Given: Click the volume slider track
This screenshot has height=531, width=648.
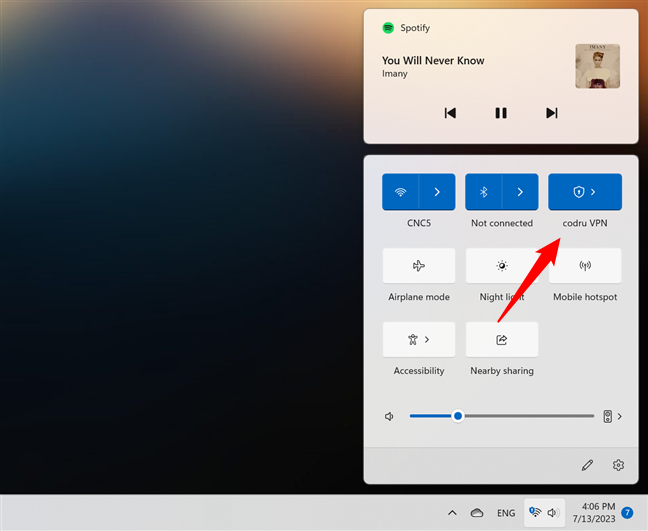Looking at the screenshot, I should (x=502, y=416).
